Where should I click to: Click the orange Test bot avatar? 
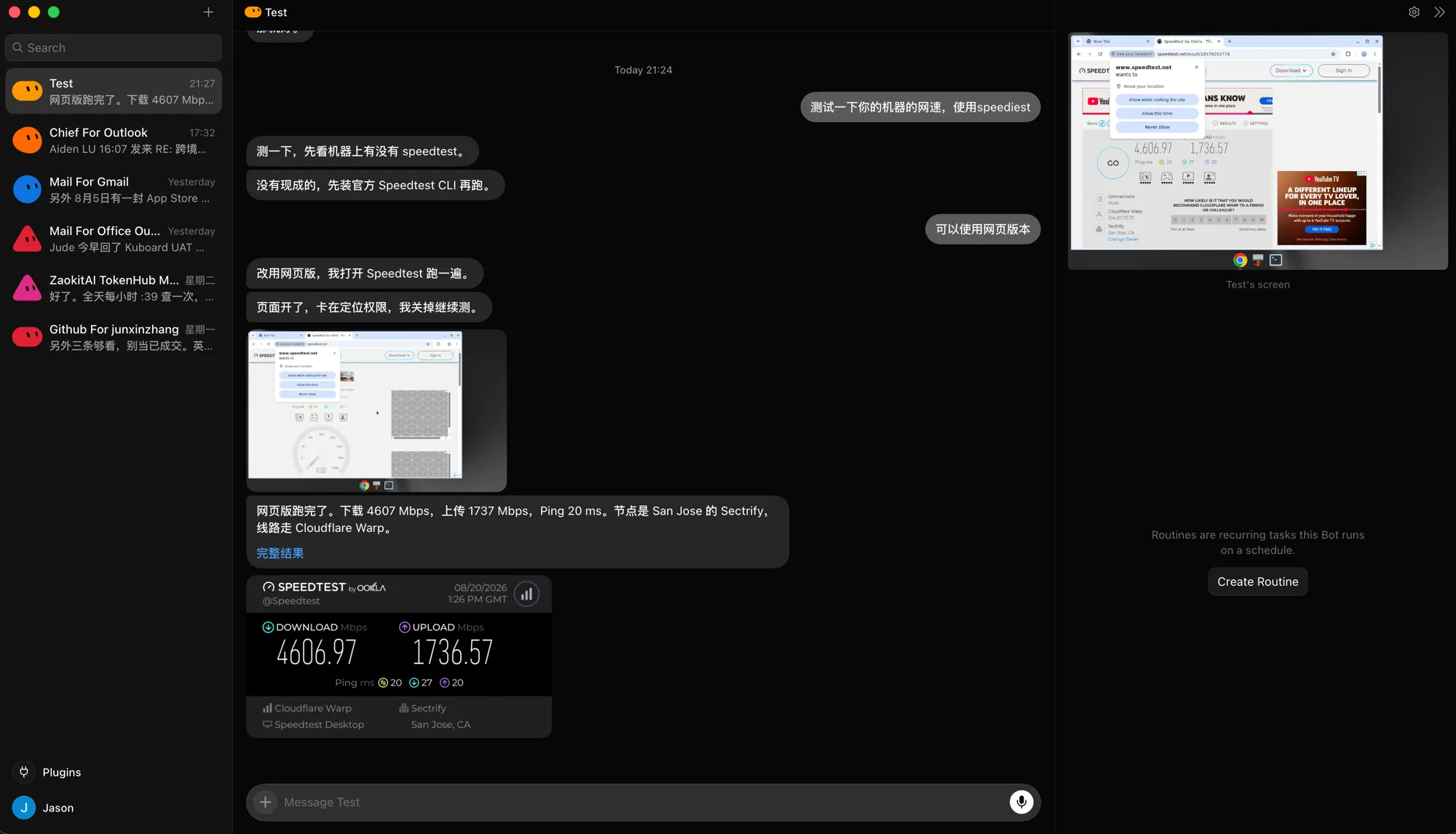click(27, 91)
